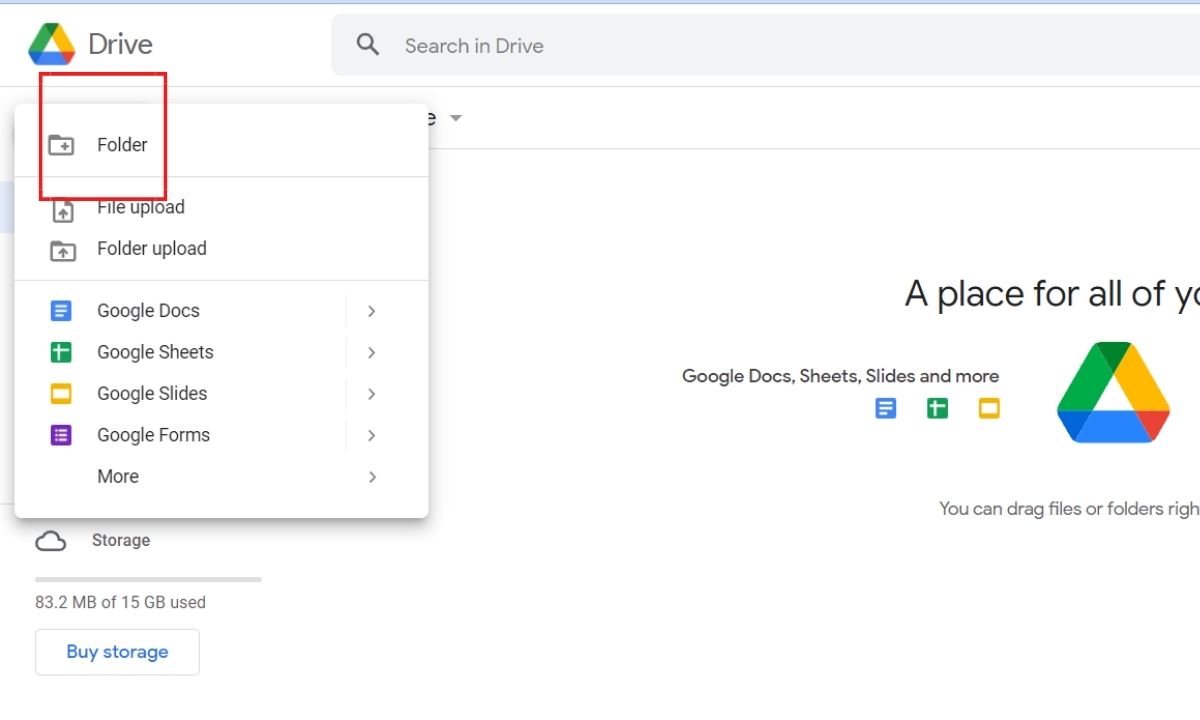Click the folder upload icon
The image size is (1200, 720).
63,250
